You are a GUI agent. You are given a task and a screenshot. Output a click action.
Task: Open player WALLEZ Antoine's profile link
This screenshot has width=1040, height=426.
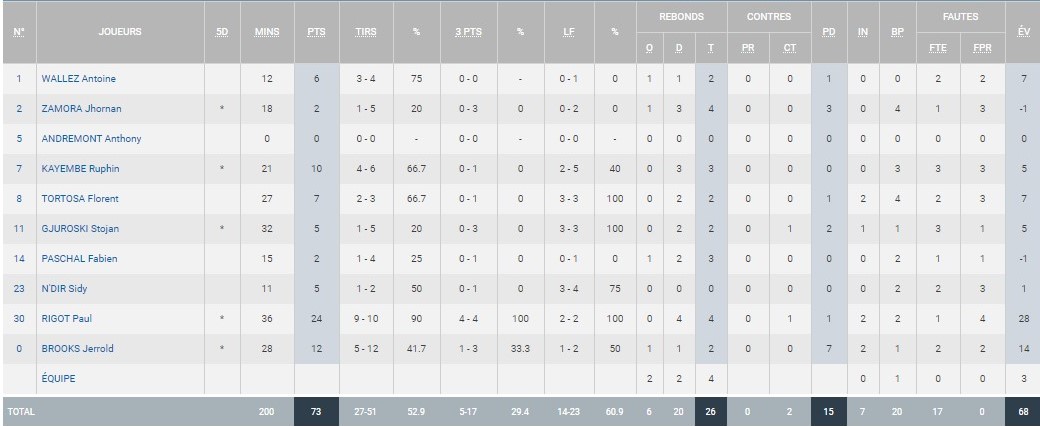tap(78, 79)
